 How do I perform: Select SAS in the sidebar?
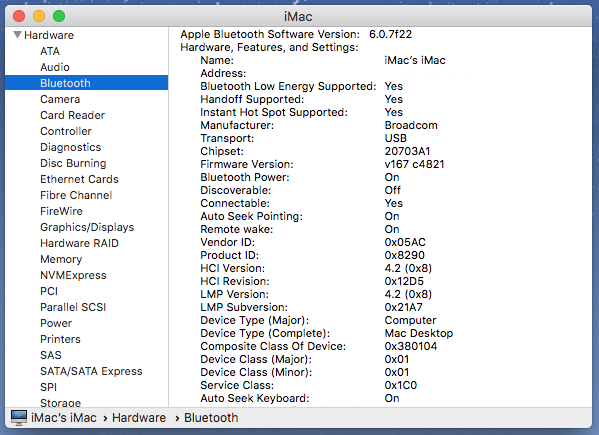[x=51, y=355]
